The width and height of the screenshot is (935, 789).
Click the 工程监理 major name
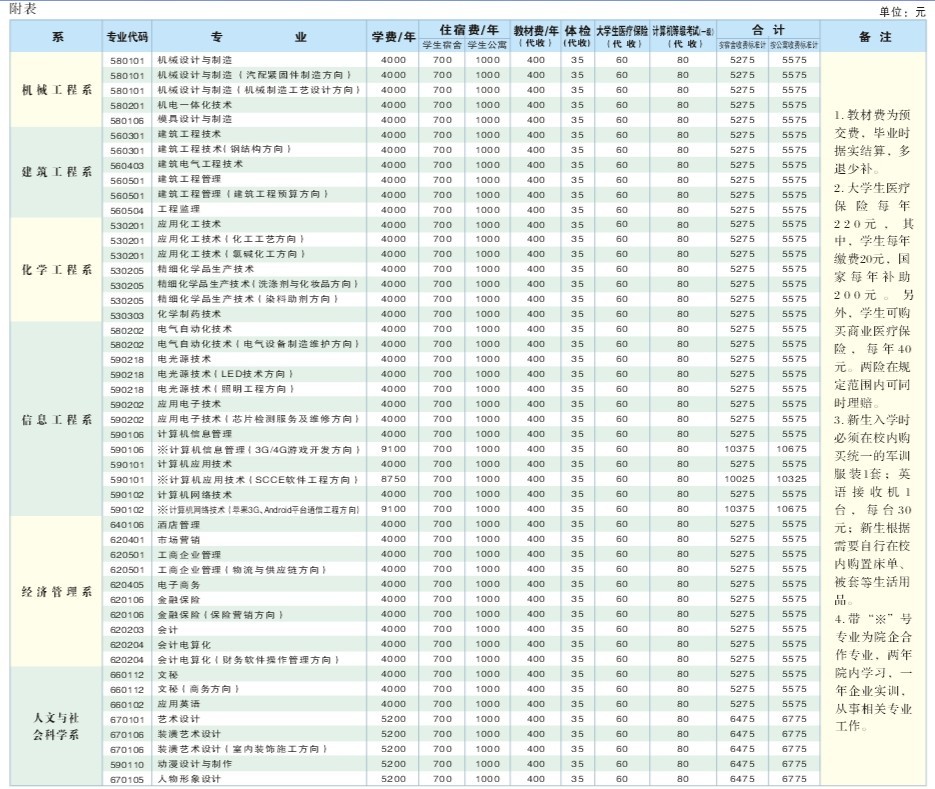tap(174, 210)
